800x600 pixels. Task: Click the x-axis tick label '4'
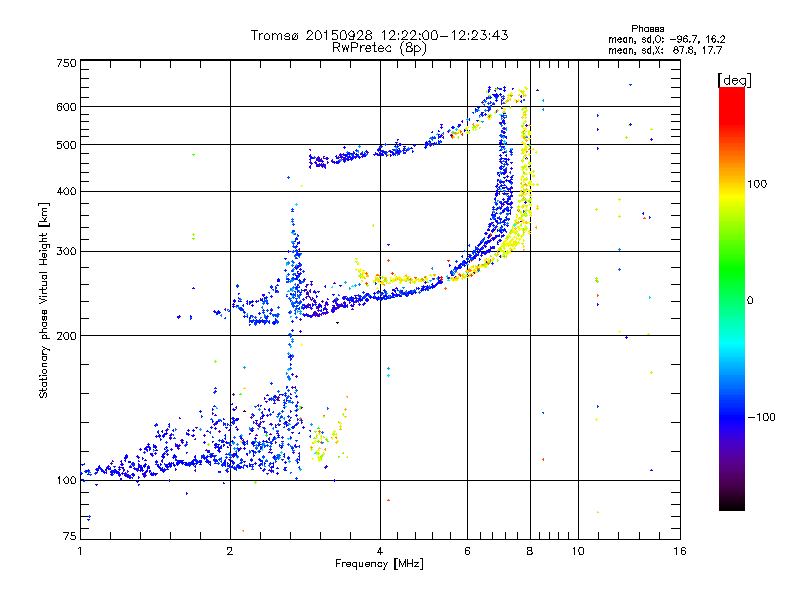click(x=380, y=551)
